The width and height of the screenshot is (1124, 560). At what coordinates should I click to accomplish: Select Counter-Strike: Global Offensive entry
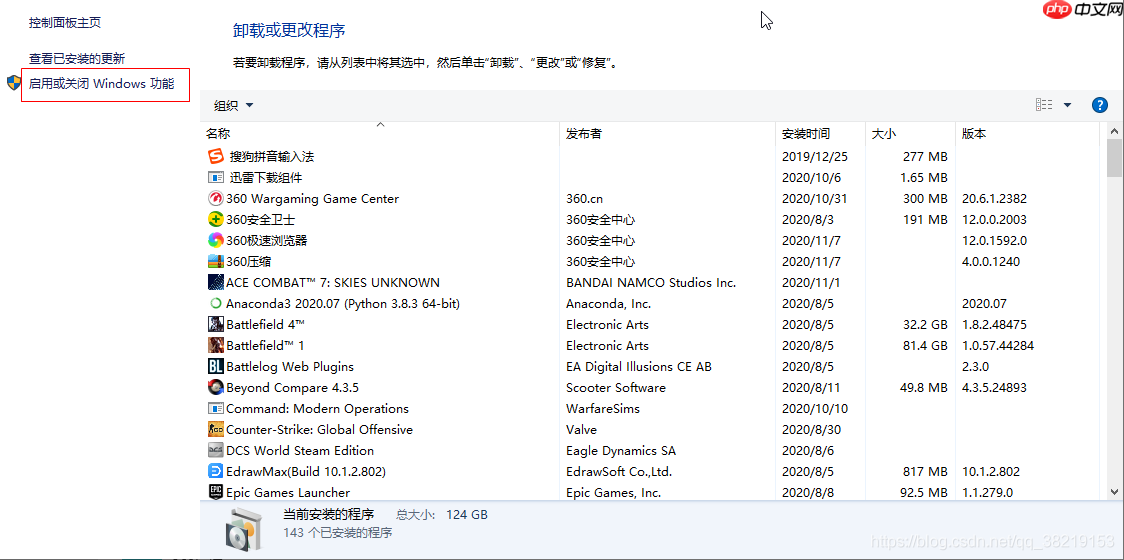tap(320, 430)
